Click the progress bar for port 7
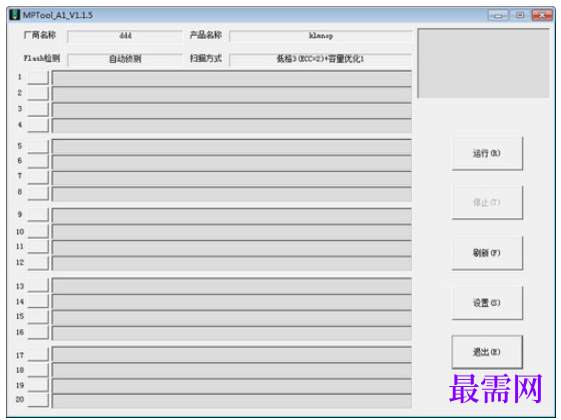561x420 pixels. (x=231, y=179)
